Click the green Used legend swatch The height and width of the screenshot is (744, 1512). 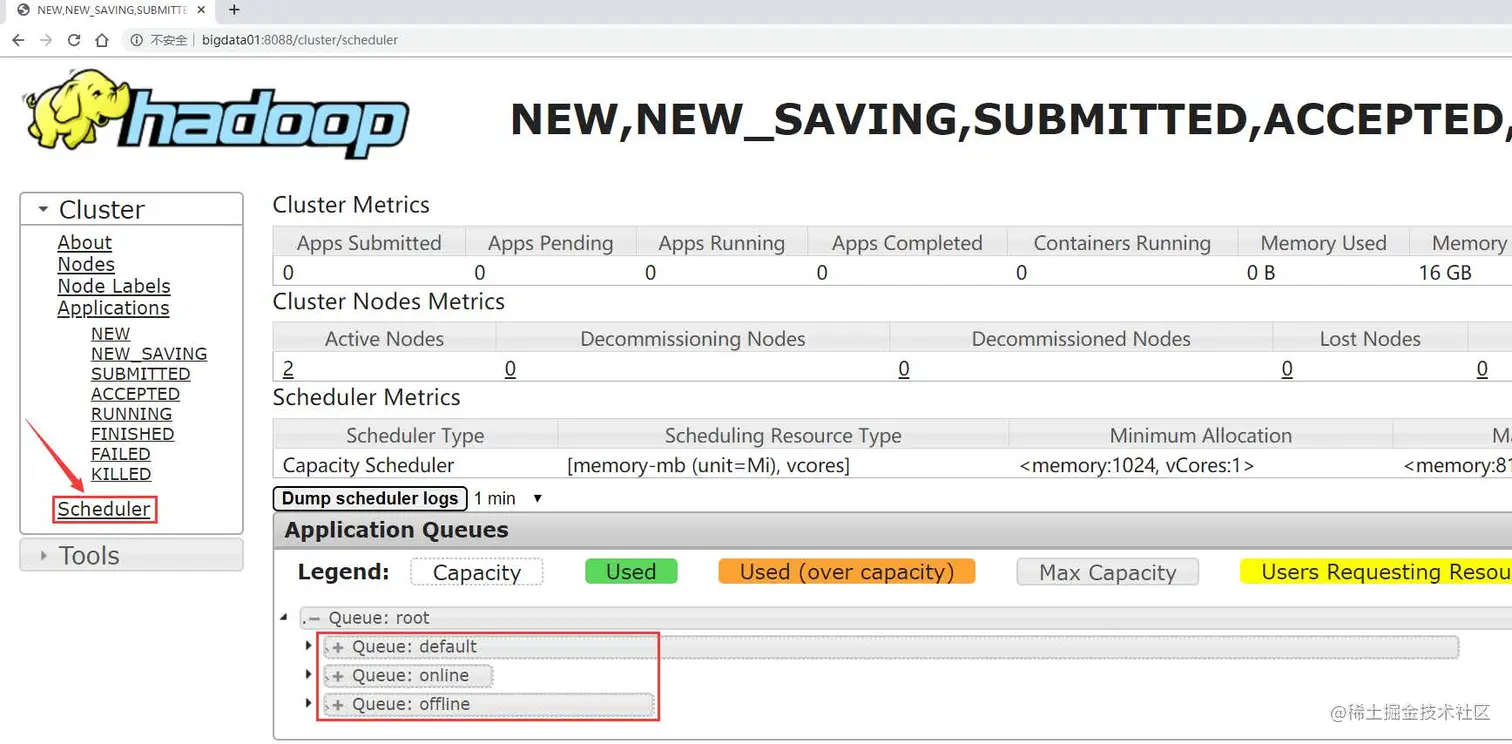point(631,572)
